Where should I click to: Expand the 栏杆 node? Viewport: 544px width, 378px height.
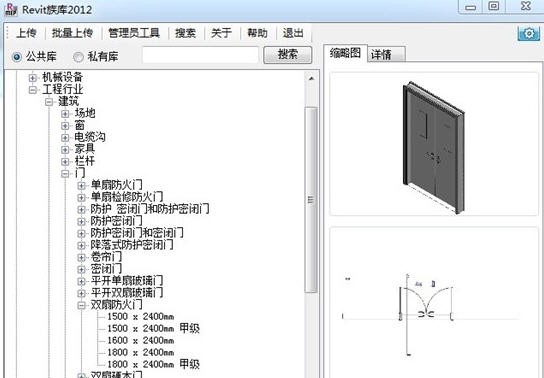click(x=65, y=161)
